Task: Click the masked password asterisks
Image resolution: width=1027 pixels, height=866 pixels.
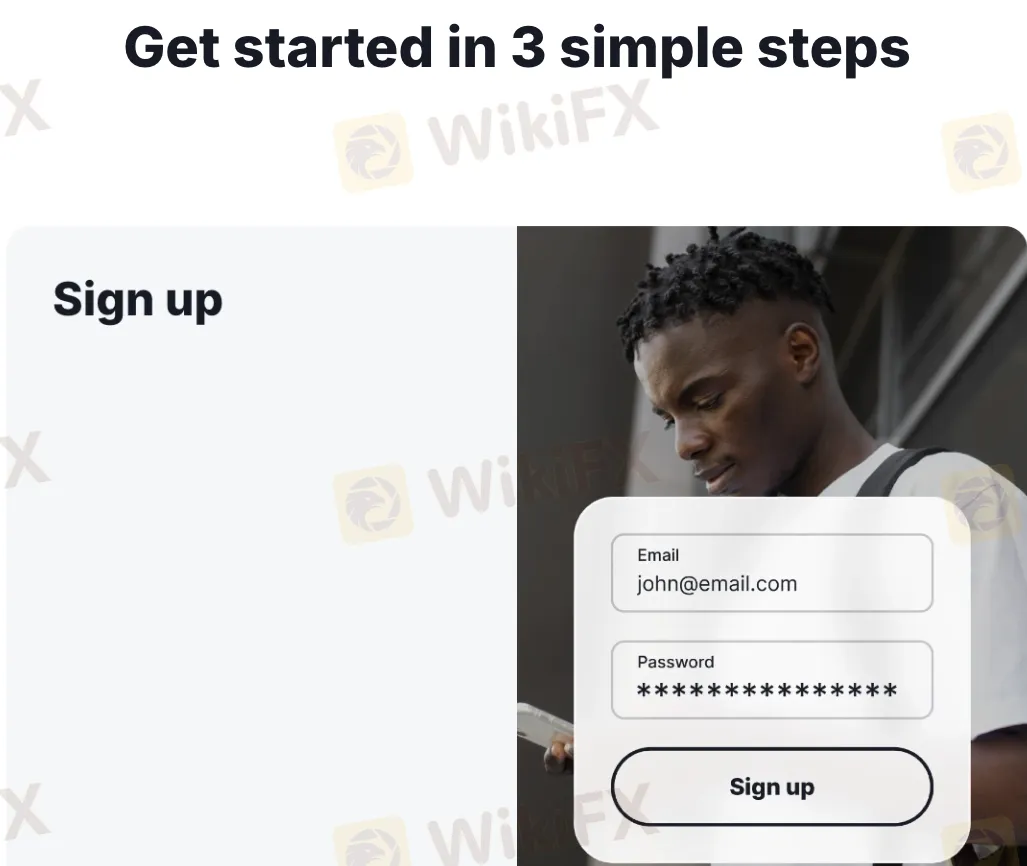Action: pyautogui.click(x=767, y=690)
